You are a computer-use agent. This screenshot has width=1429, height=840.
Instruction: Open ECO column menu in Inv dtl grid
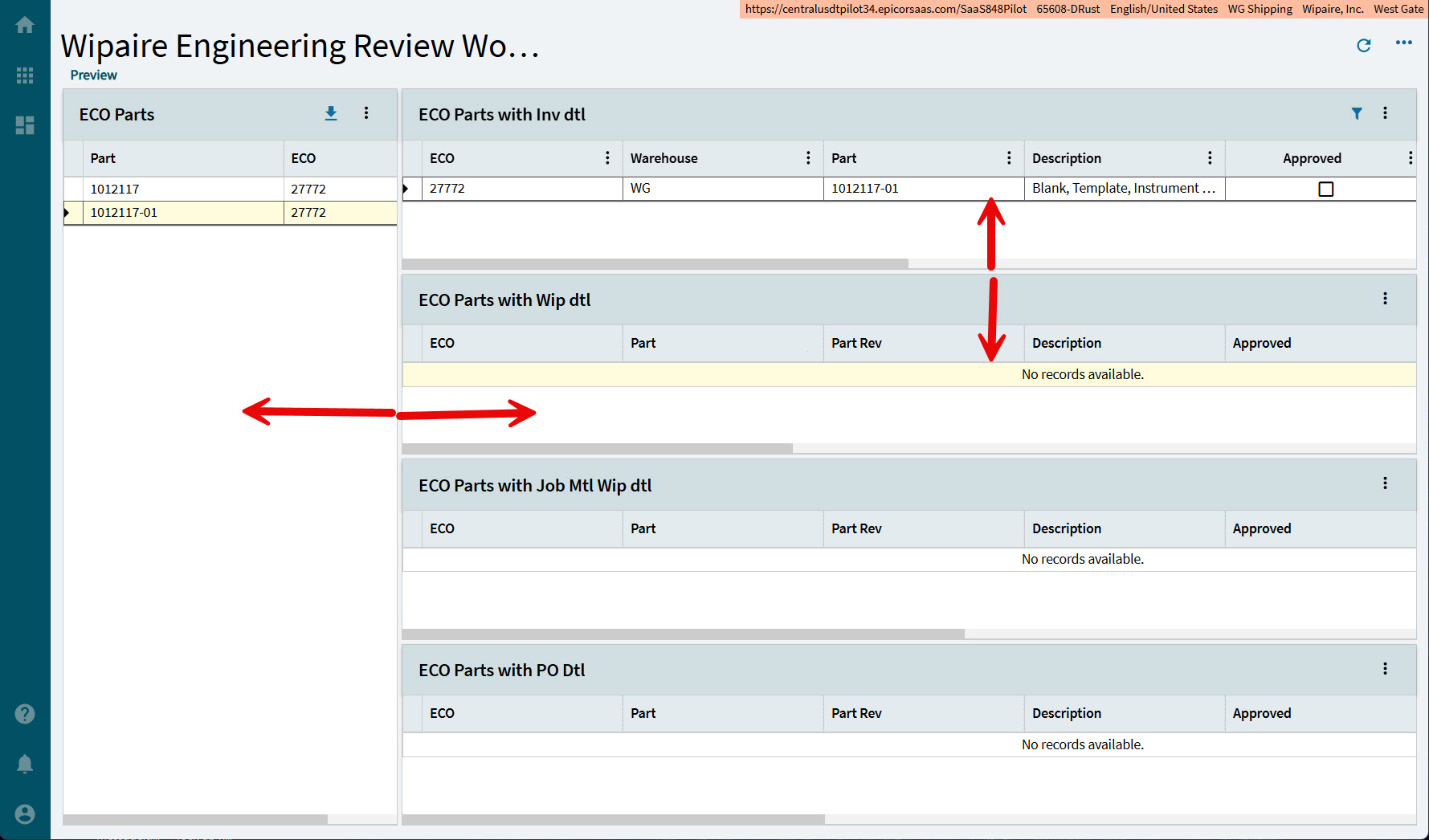(607, 158)
